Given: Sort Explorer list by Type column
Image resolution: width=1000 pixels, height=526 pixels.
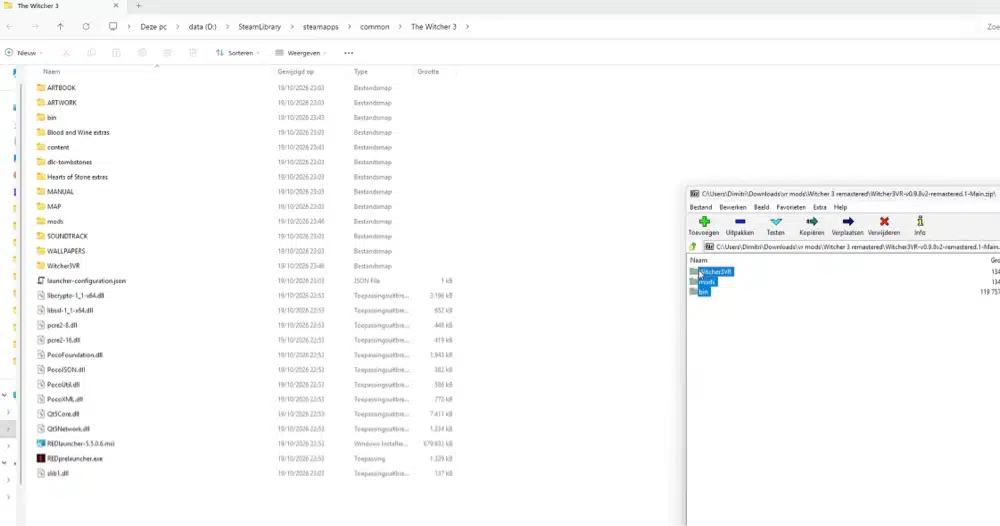Looking at the screenshot, I should [361, 72].
